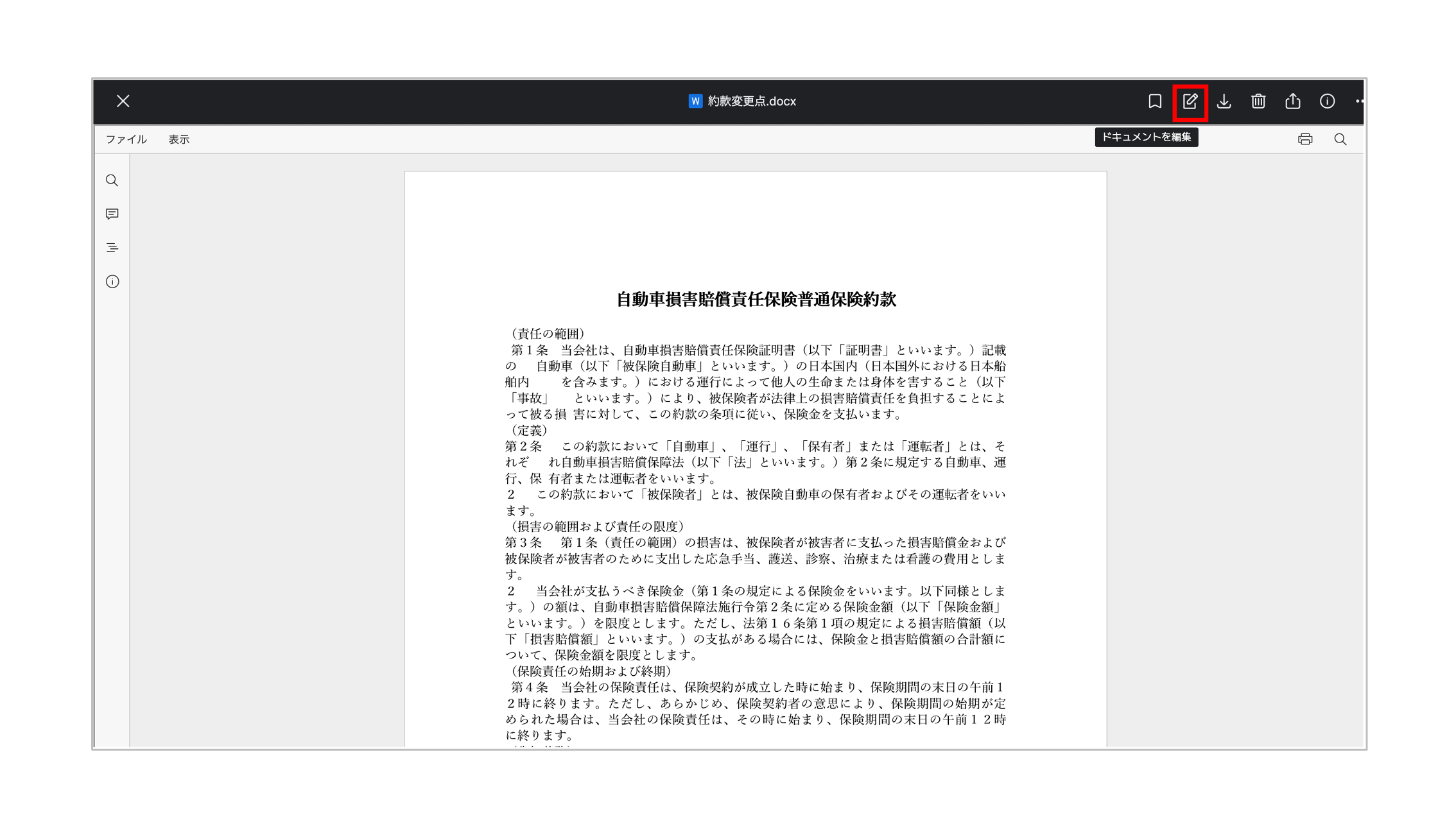Click the trash can delete icon

1258,101
